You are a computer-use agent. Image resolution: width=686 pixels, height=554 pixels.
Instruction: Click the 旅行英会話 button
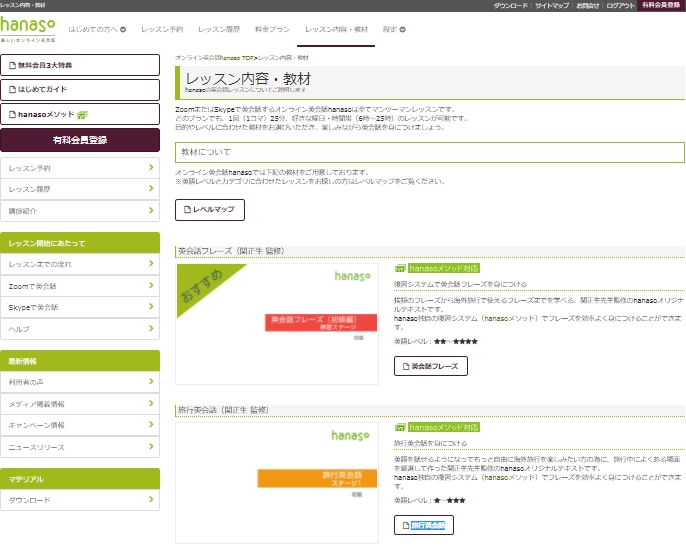(x=424, y=525)
